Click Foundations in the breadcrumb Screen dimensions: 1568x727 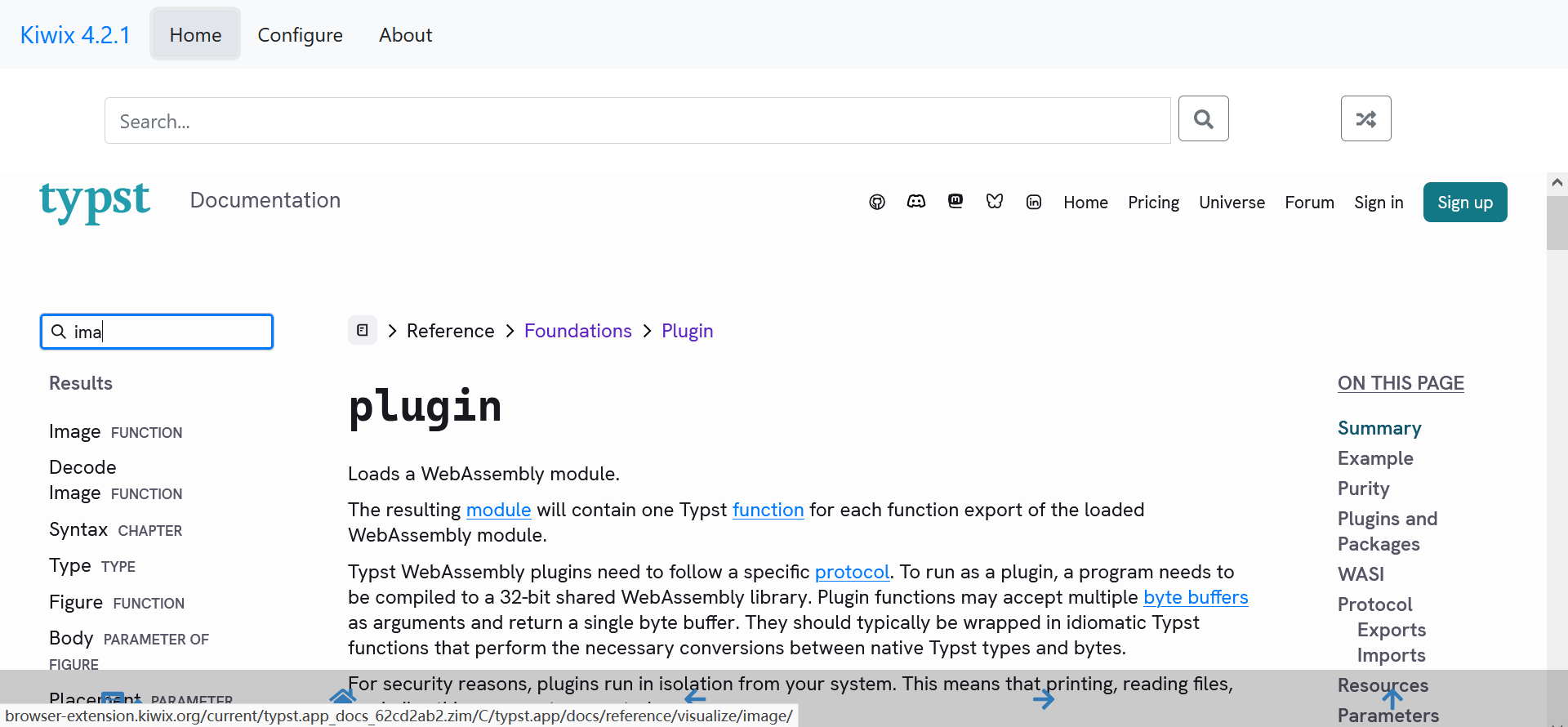click(578, 331)
